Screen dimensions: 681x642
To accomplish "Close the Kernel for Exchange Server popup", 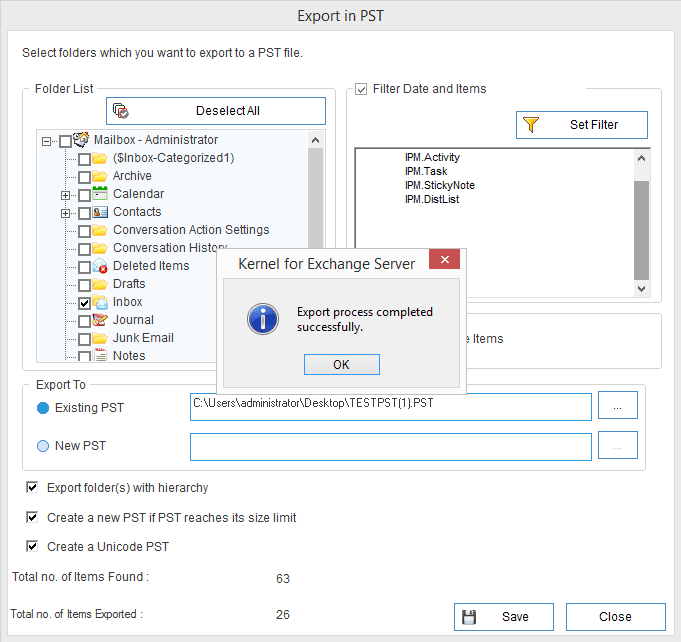I will click(444, 259).
